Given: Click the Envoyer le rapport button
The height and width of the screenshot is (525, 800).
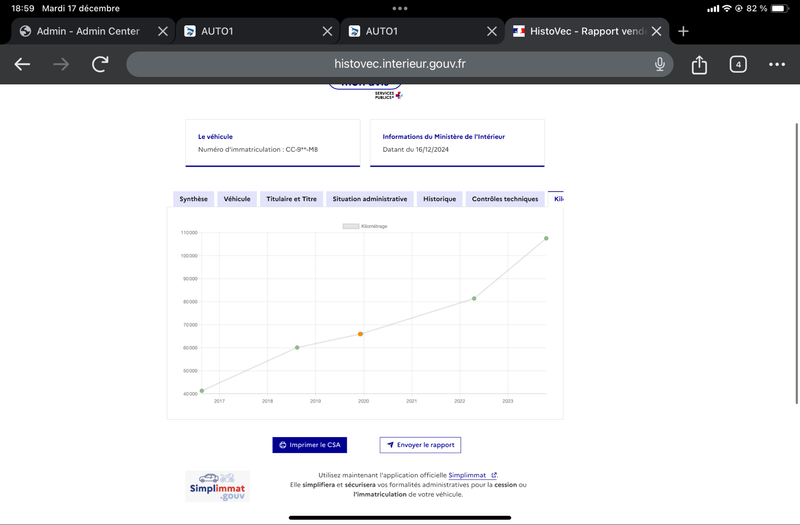Looking at the screenshot, I should 420,445.
